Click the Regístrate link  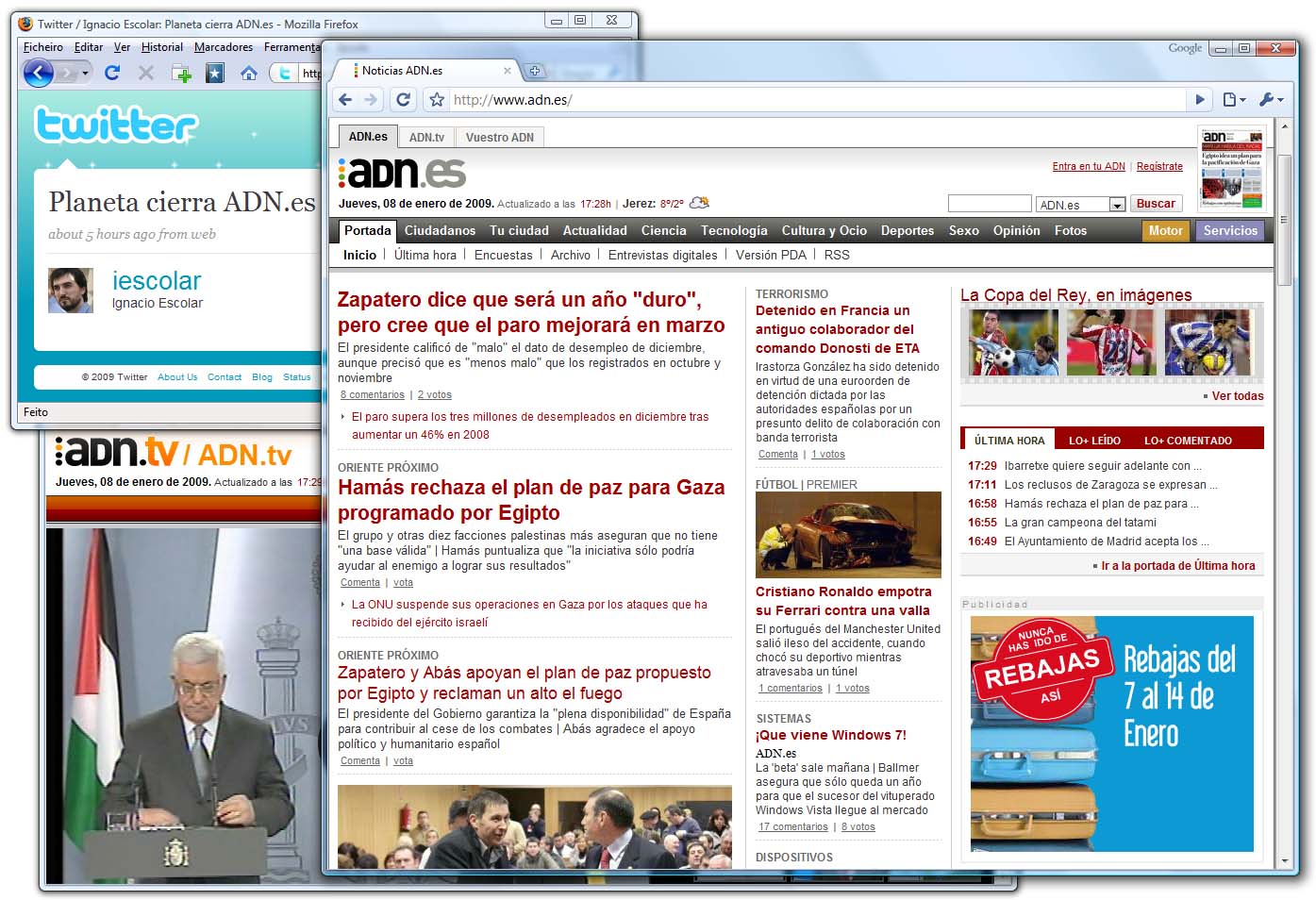pos(1159,166)
